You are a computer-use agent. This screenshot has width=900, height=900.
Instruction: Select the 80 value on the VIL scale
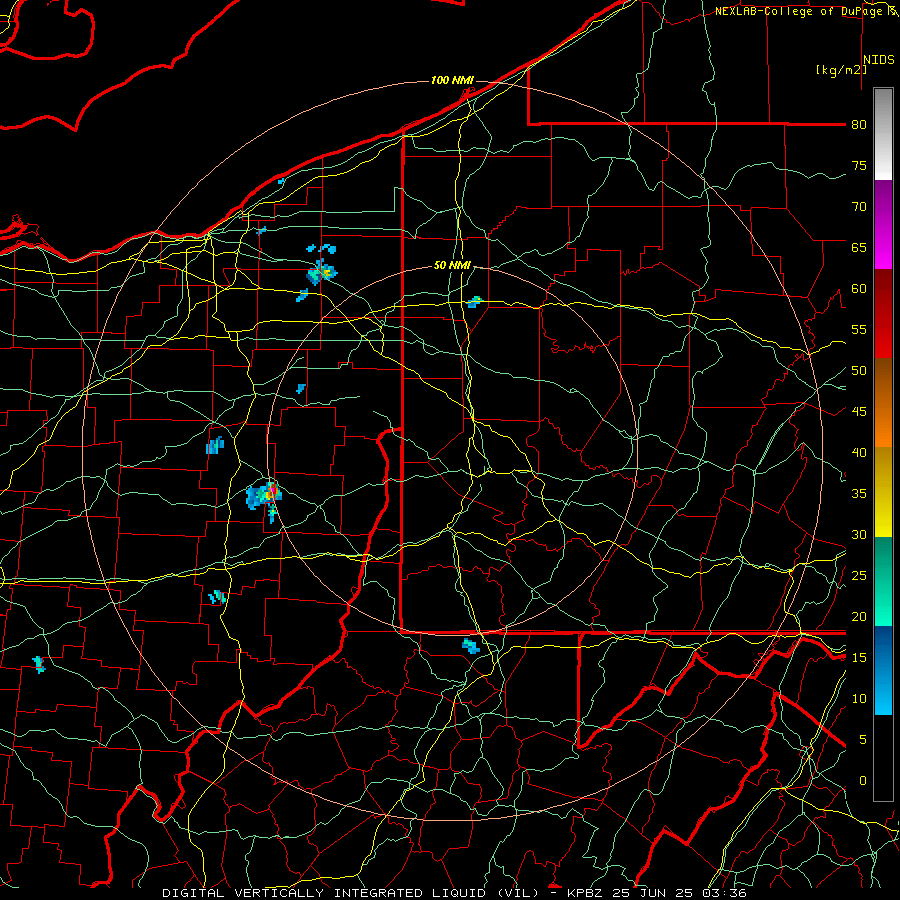[859, 125]
